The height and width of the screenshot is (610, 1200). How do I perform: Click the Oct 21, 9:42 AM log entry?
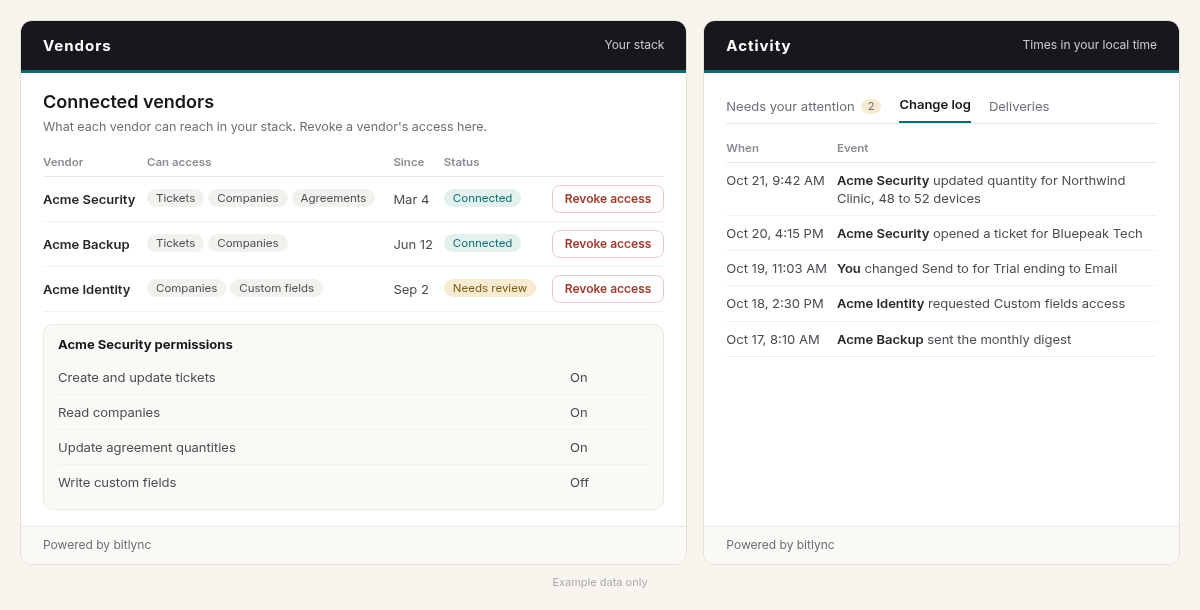coord(941,189)
